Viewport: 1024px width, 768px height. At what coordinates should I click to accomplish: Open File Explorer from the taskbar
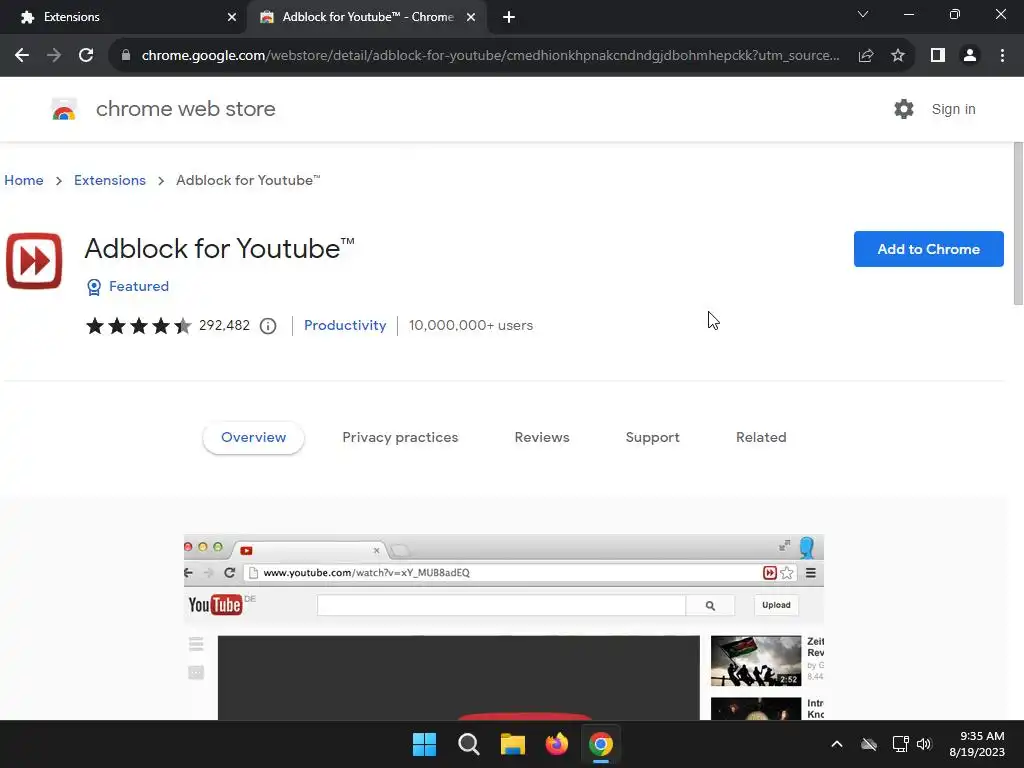[513, 744]
